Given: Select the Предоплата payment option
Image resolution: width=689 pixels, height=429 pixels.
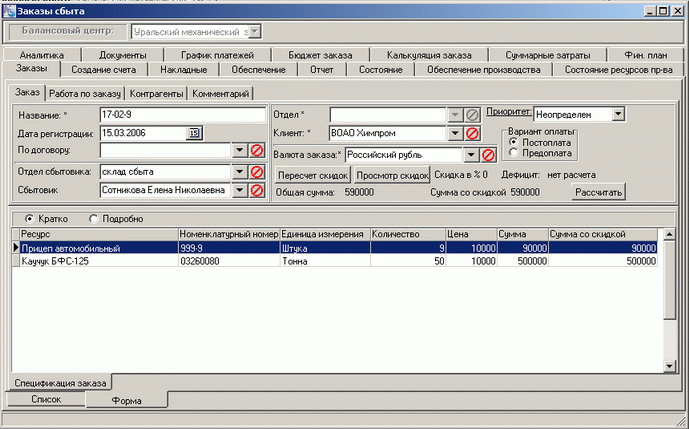Looking at the screenshot, I should (x=513, y=153).
